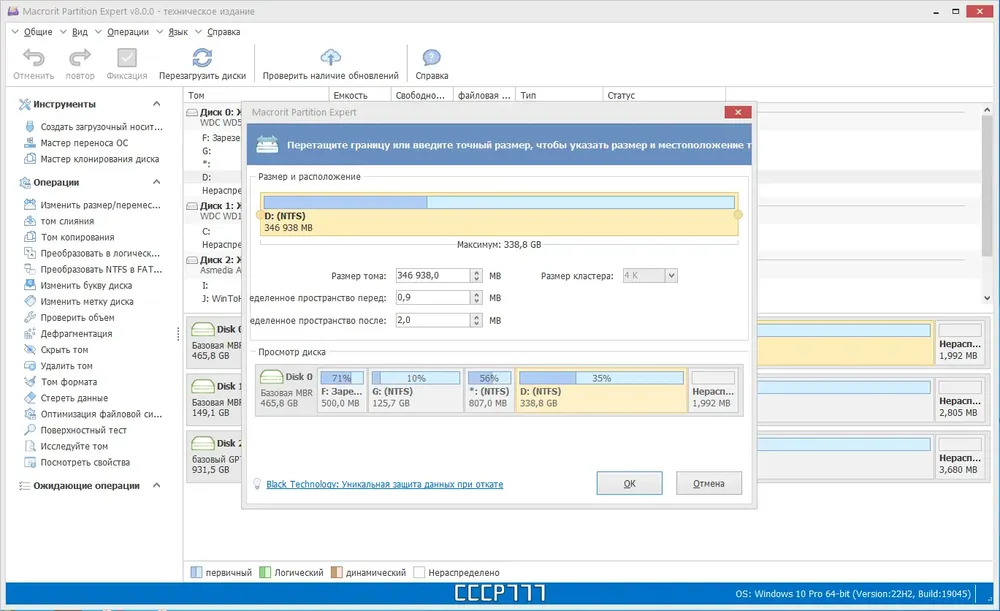
Task: Choose Том копирования operation
Action: pos(70,237)
